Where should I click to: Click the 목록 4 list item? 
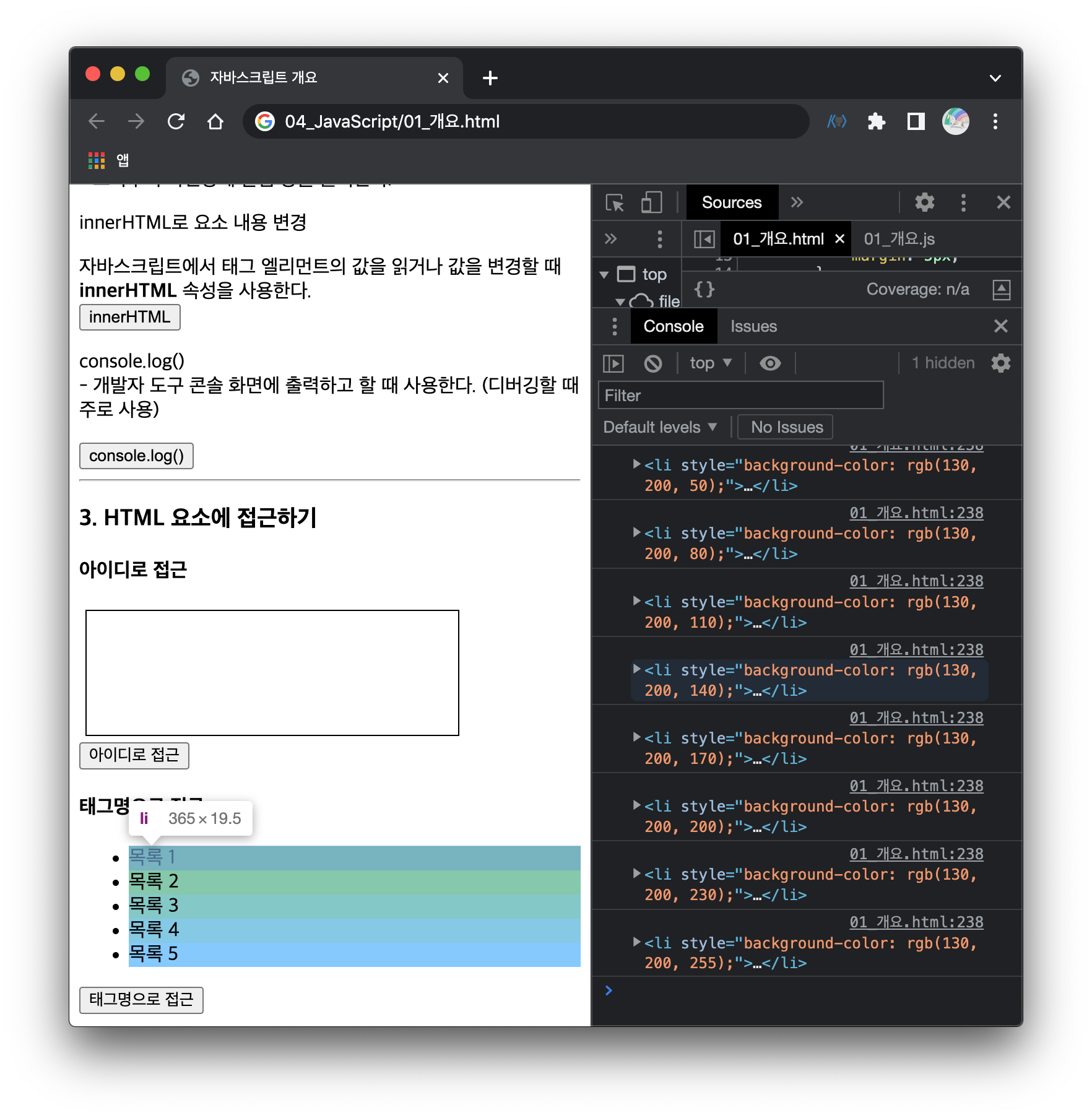(x=354, y=930)
